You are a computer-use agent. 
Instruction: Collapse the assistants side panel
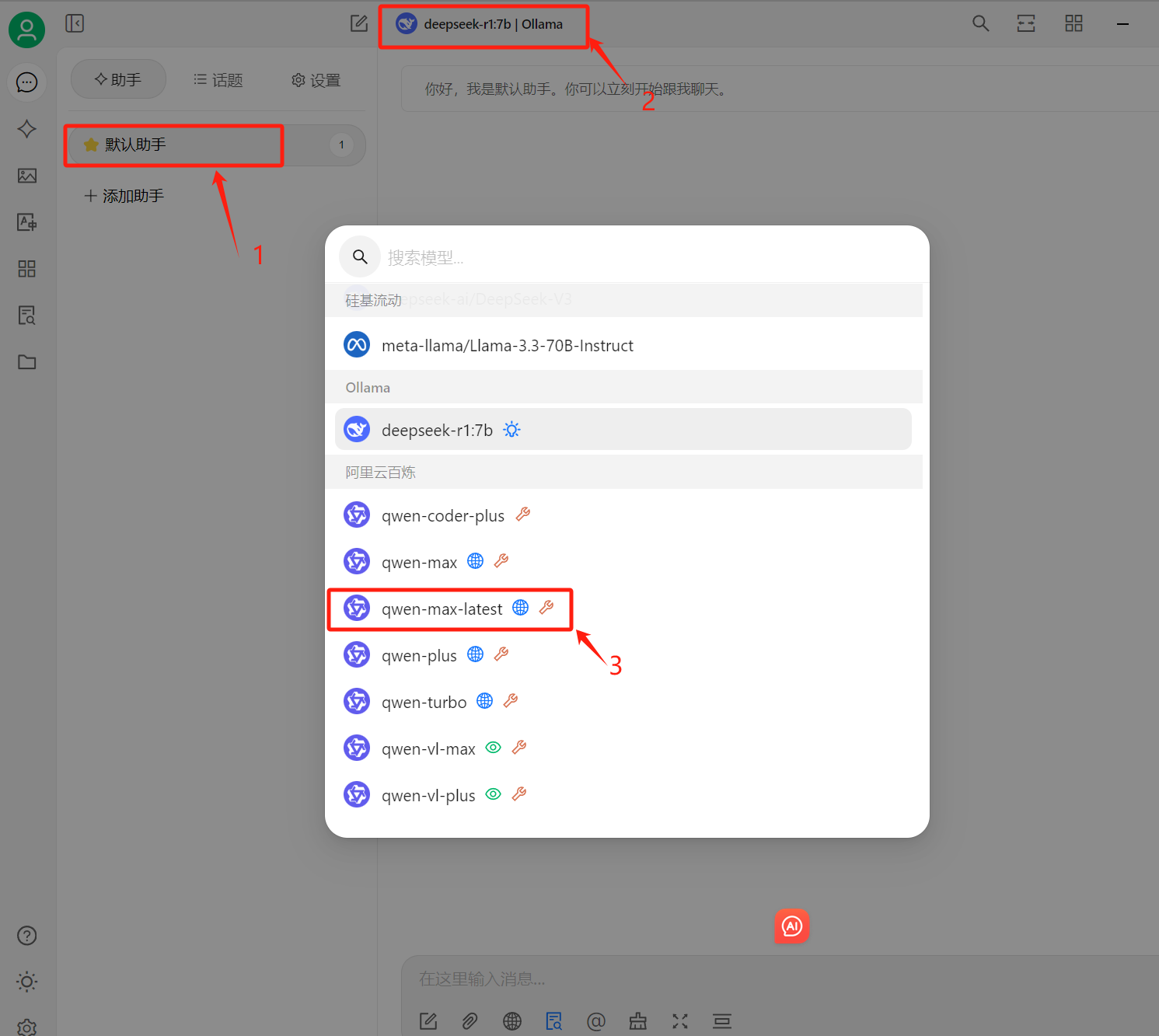tap(75, 23)
